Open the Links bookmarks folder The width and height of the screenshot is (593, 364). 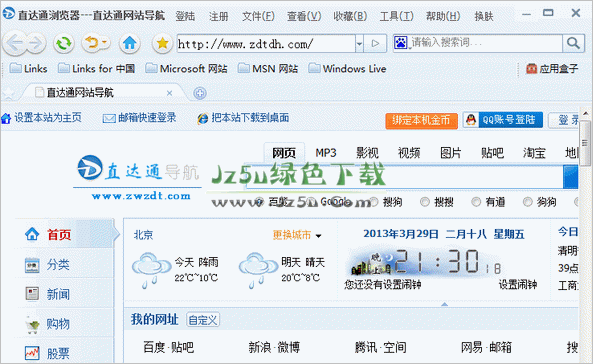click(x=28, y=68)
